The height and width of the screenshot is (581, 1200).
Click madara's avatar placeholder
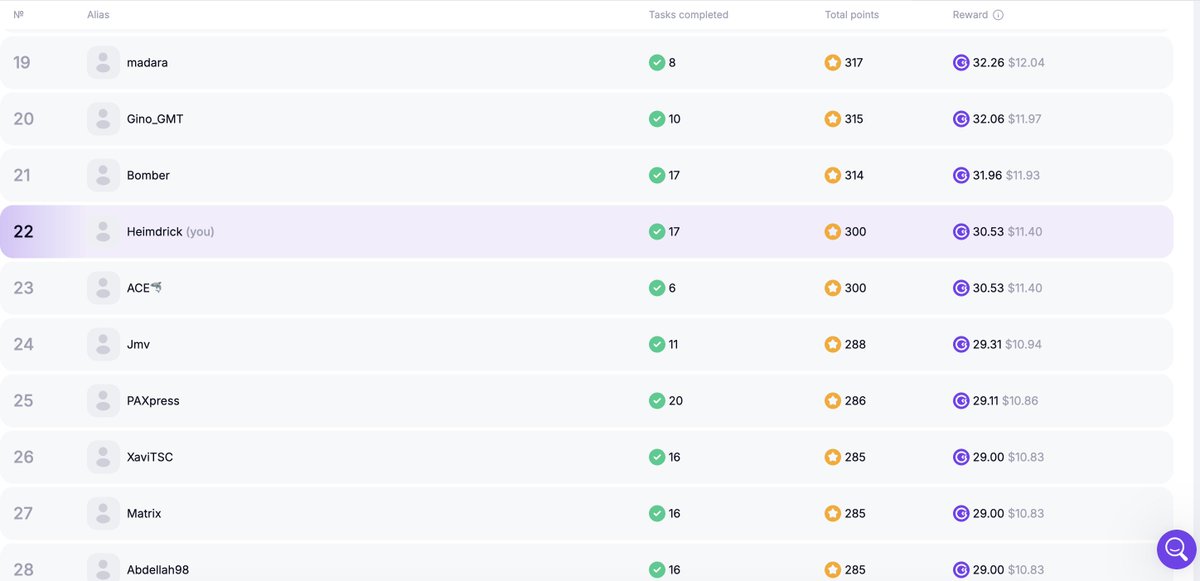click(103, 62)
